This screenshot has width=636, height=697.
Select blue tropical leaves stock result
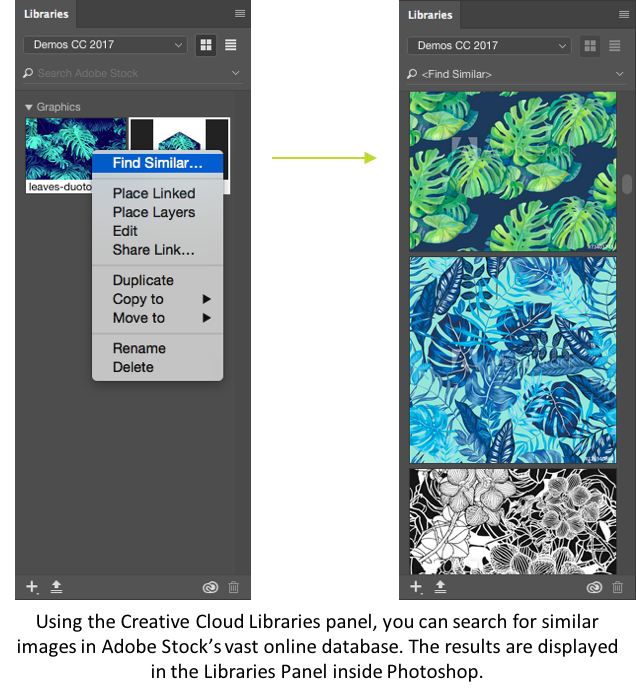(513, 360)
